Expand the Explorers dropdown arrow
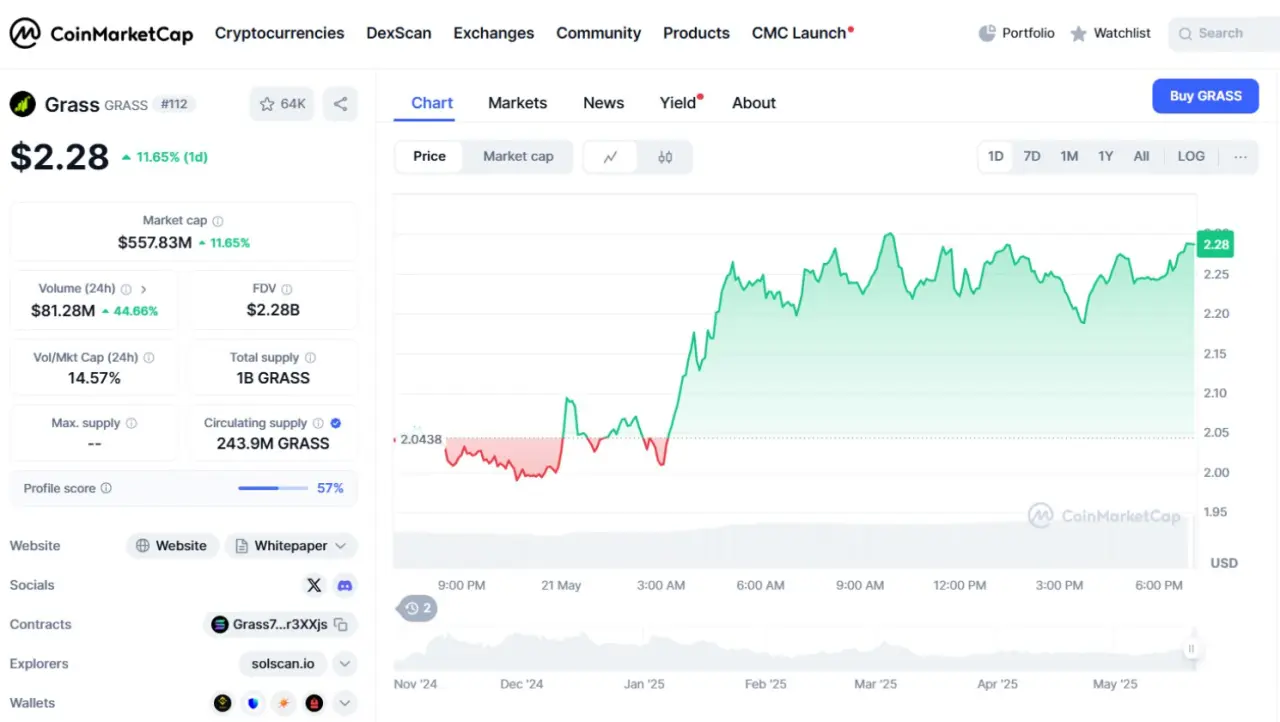 click(344, 664)
